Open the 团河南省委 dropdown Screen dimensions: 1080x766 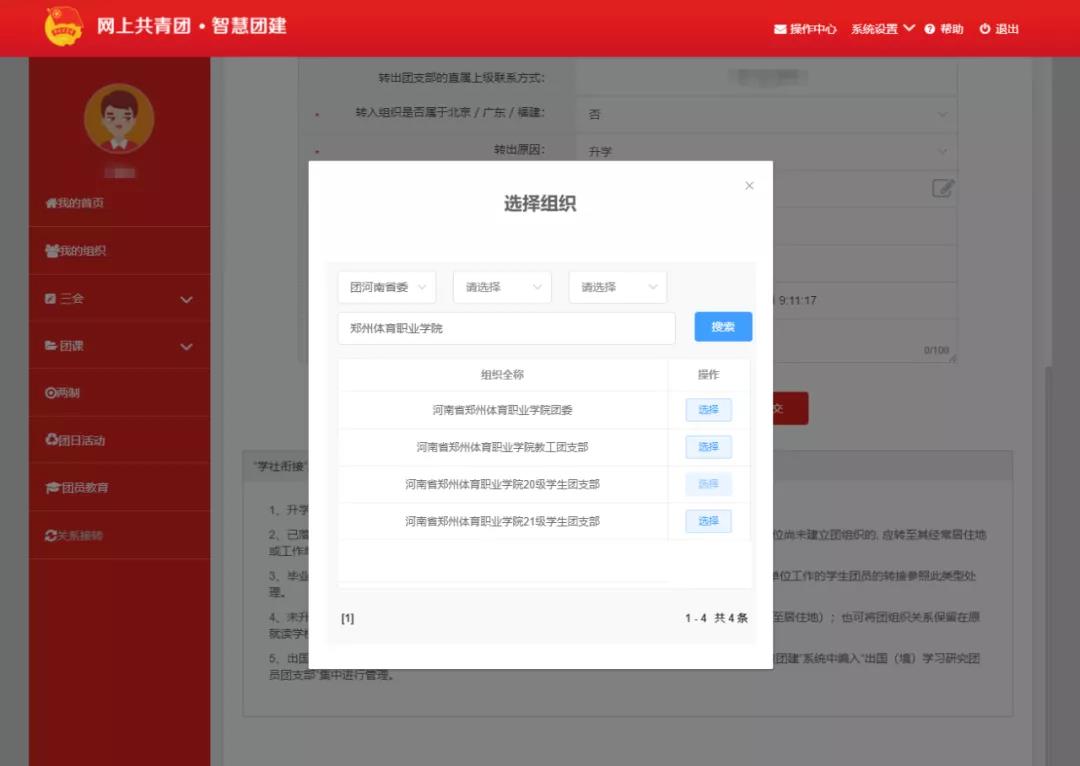387,287
